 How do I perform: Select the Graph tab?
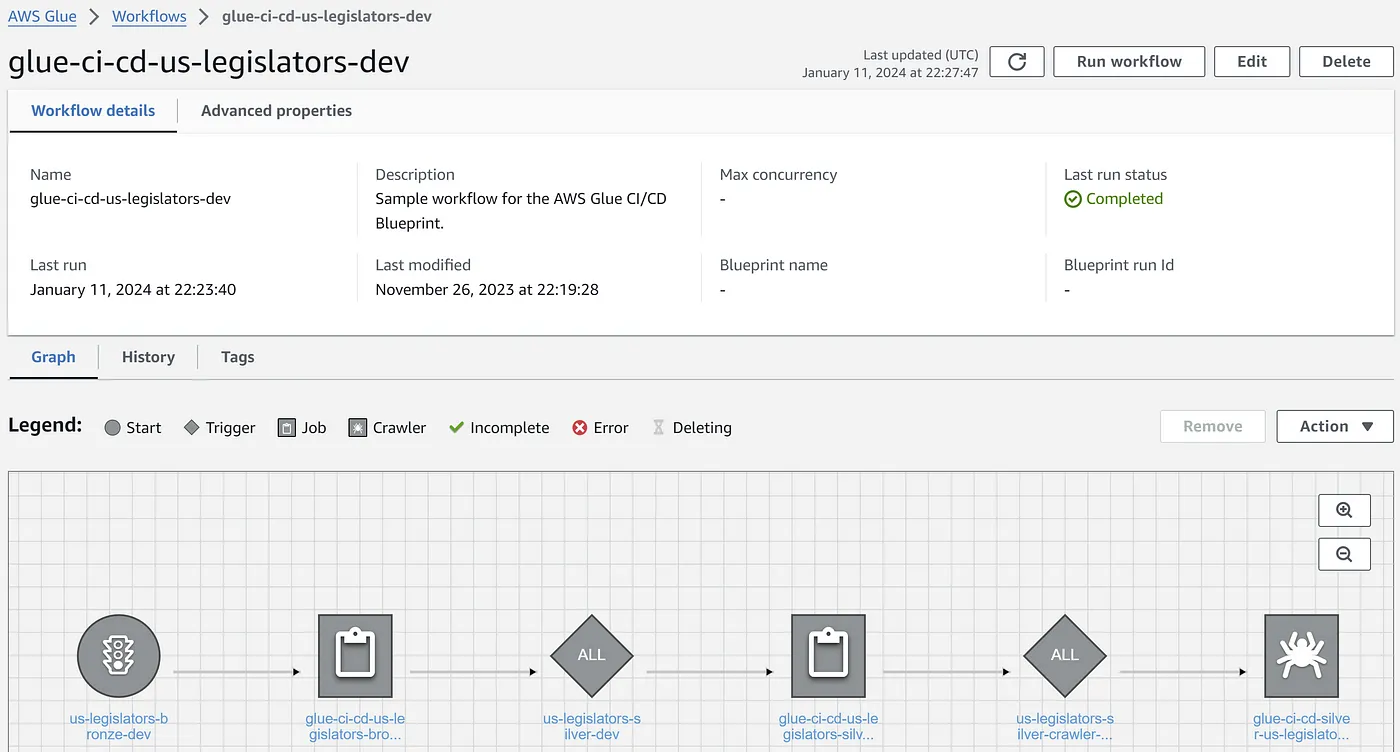point(53,357)
